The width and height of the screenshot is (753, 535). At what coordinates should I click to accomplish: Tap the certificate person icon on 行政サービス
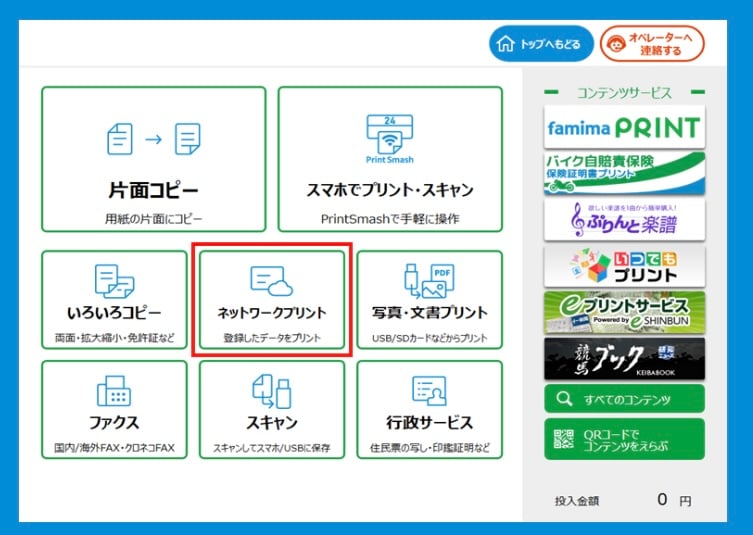coord(429,391)
